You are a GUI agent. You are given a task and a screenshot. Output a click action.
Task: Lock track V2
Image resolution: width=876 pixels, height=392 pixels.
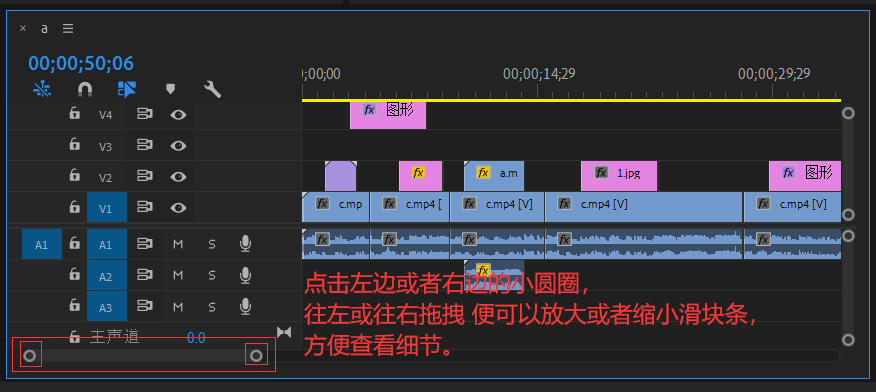click(74, 176)
